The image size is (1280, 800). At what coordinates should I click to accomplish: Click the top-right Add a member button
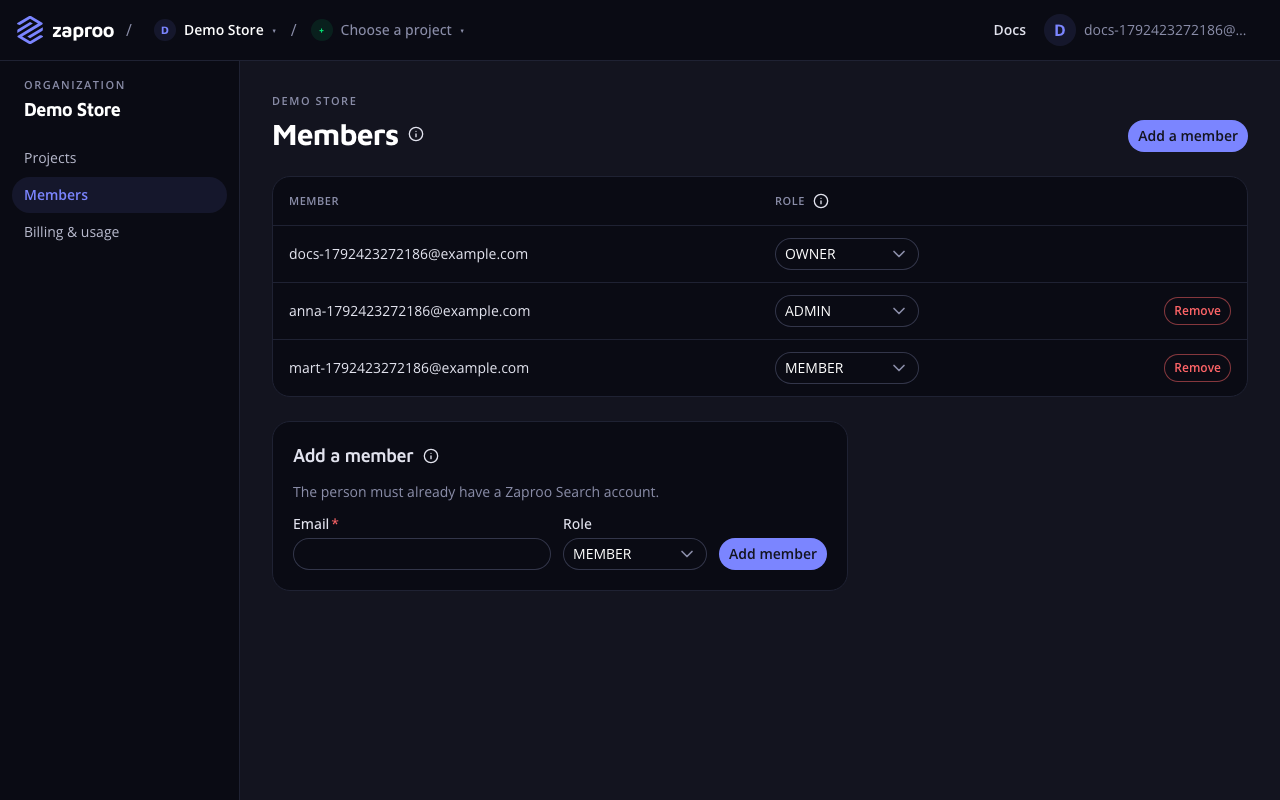(x=1188, y=136)
